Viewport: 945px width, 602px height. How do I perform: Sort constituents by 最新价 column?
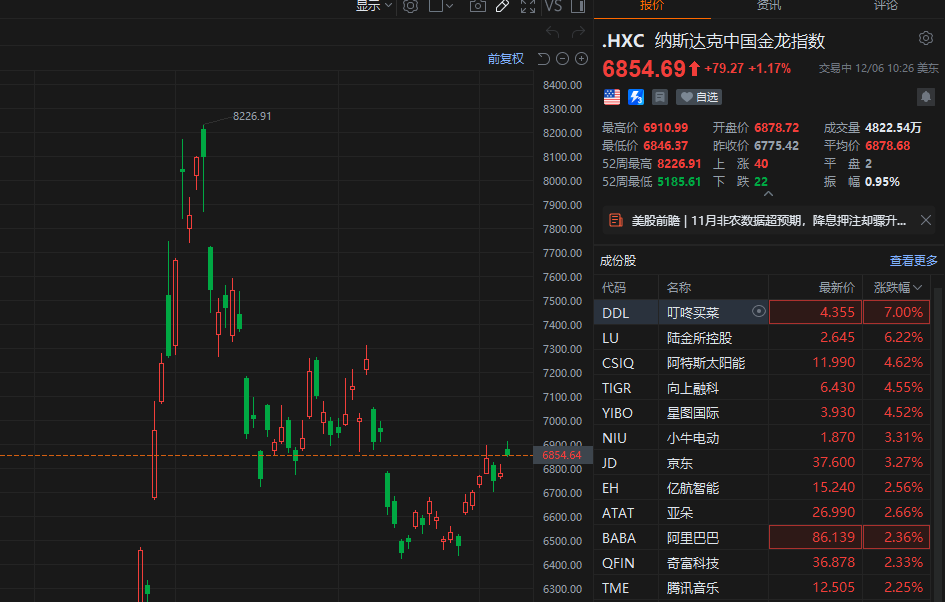point(837,288)
